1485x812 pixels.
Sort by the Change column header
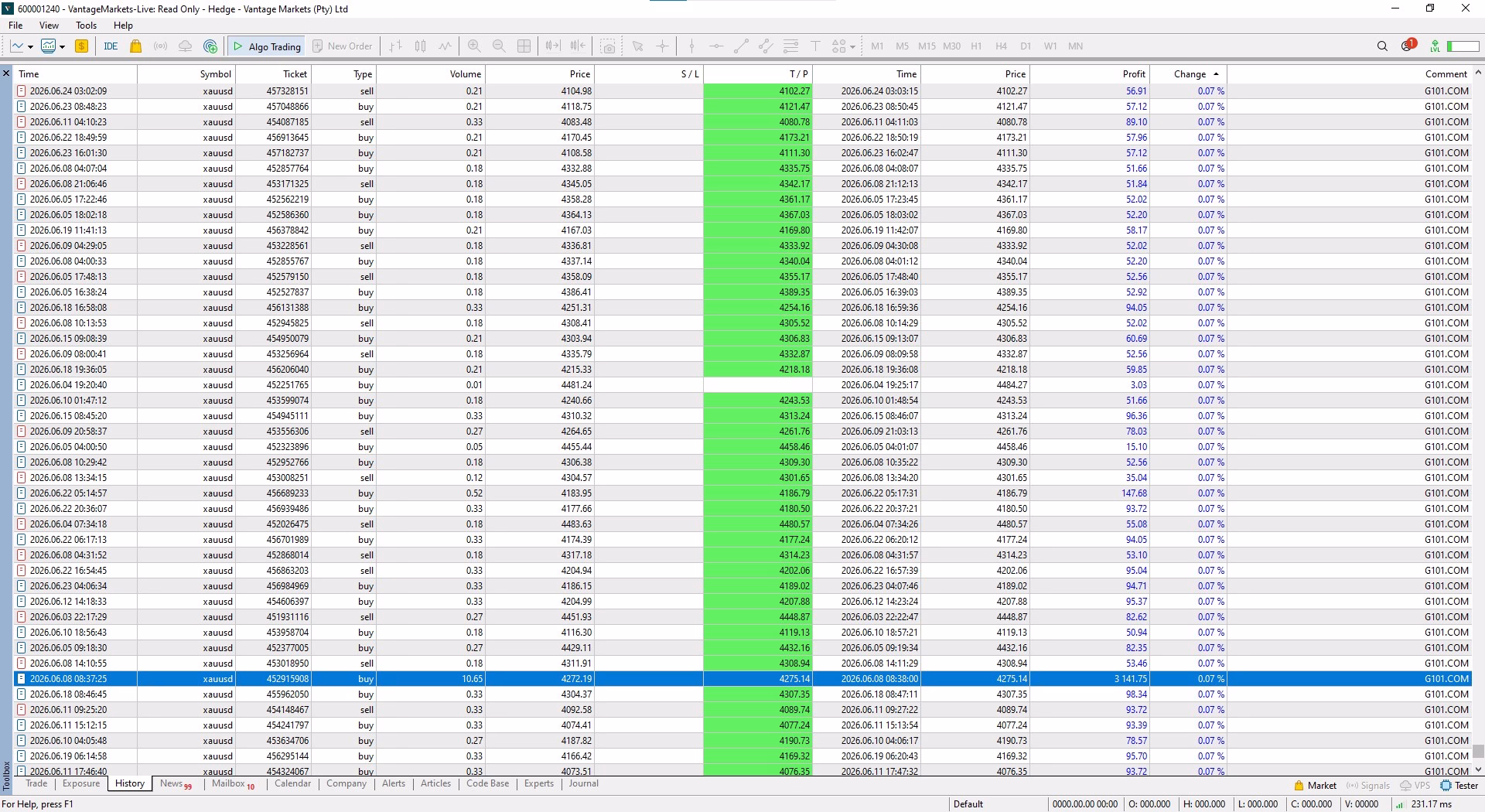click(x=1188, y=74)
